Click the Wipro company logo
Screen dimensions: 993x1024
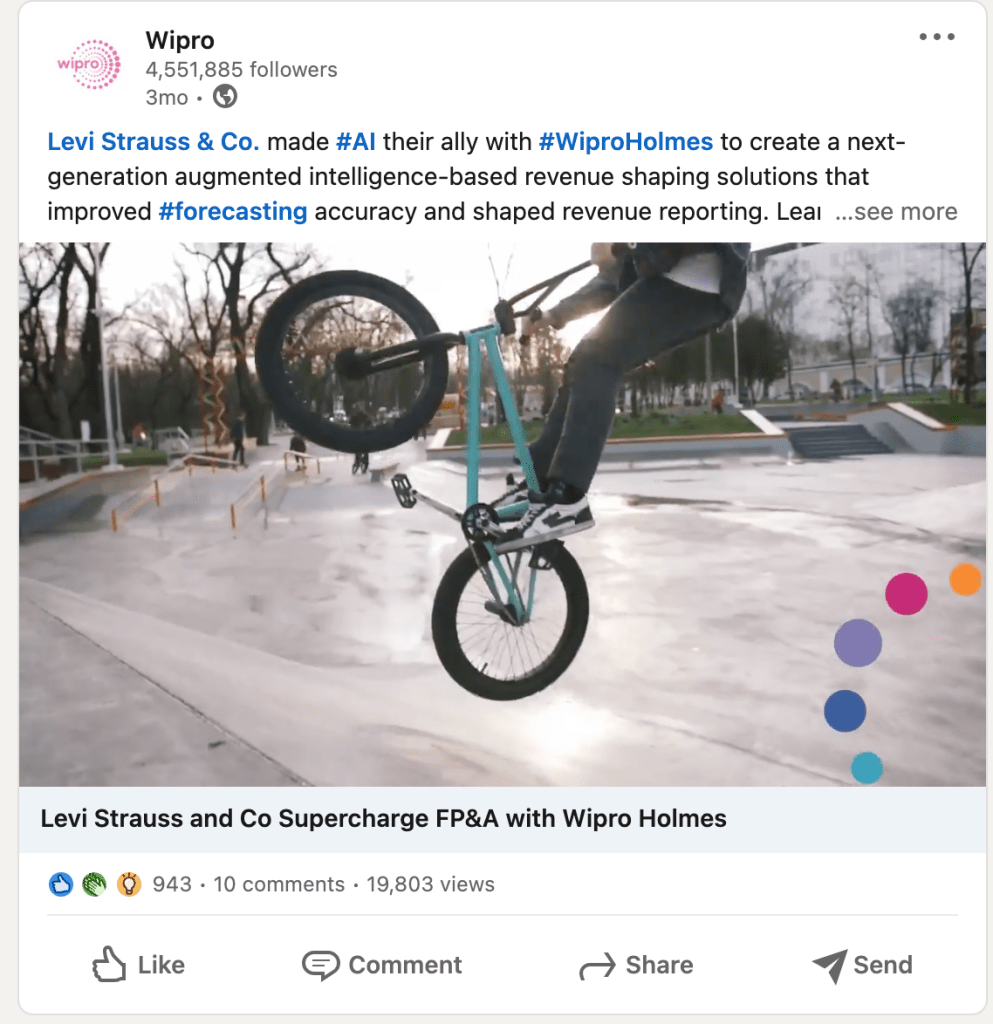pos(89,64)
